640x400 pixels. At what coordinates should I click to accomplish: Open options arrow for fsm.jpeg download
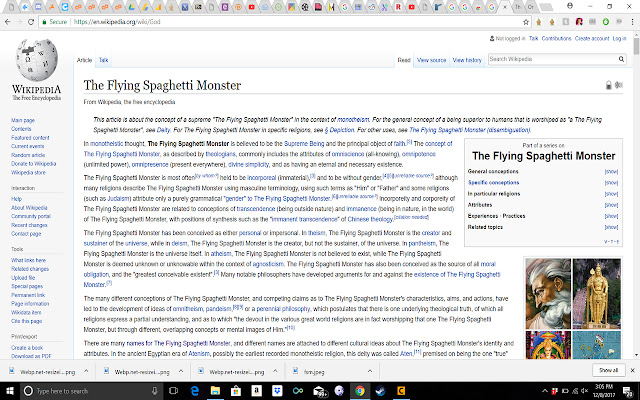[x=370, y=371]
